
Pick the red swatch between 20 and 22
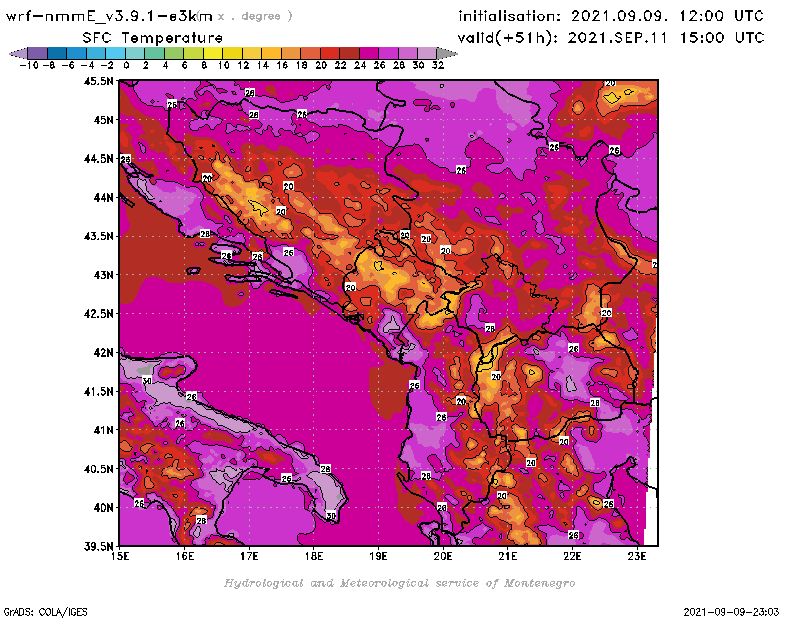(330, 53)
